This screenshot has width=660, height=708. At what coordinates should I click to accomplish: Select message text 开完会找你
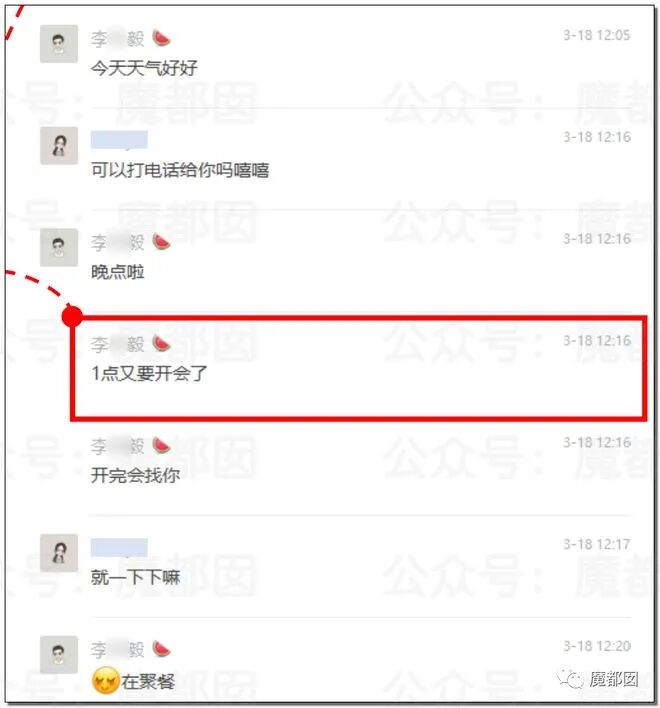coord(135,475)
